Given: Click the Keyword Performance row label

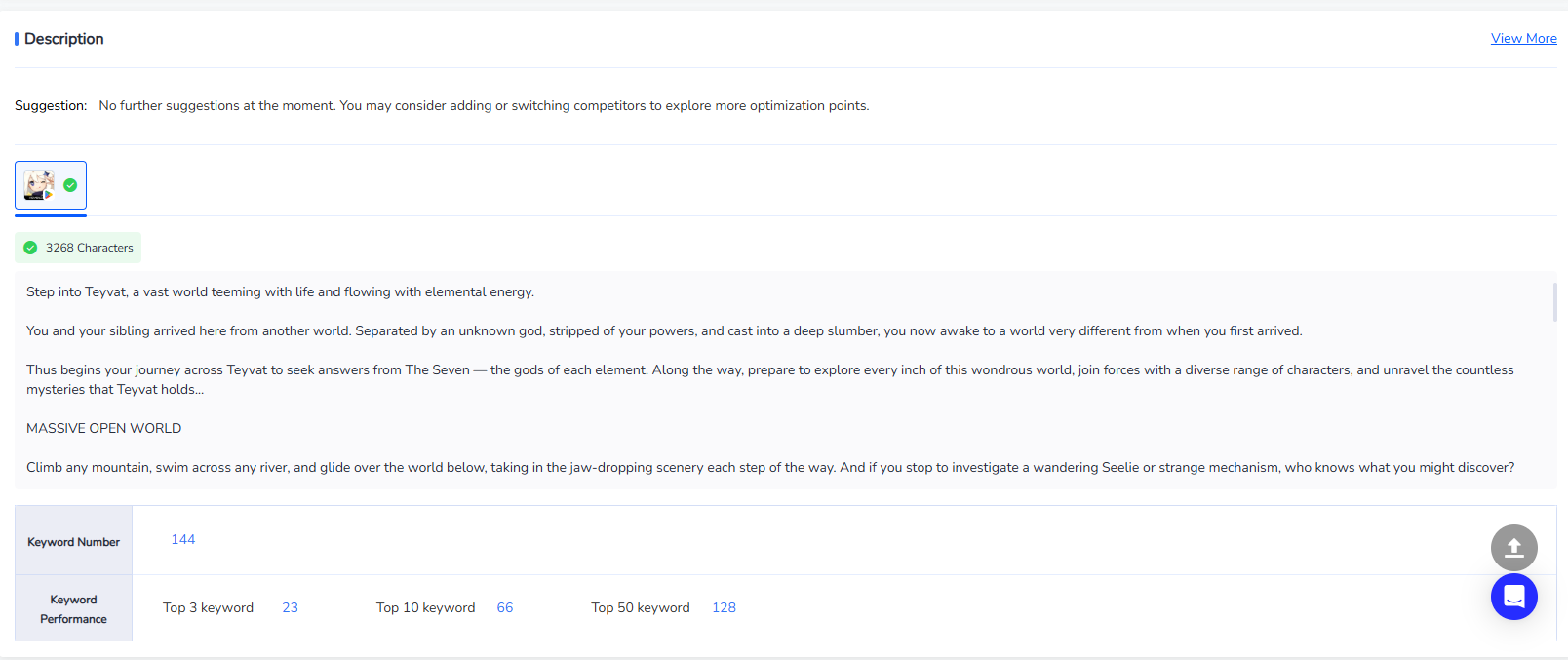Looking at the screenshot, I should point(73,609).
